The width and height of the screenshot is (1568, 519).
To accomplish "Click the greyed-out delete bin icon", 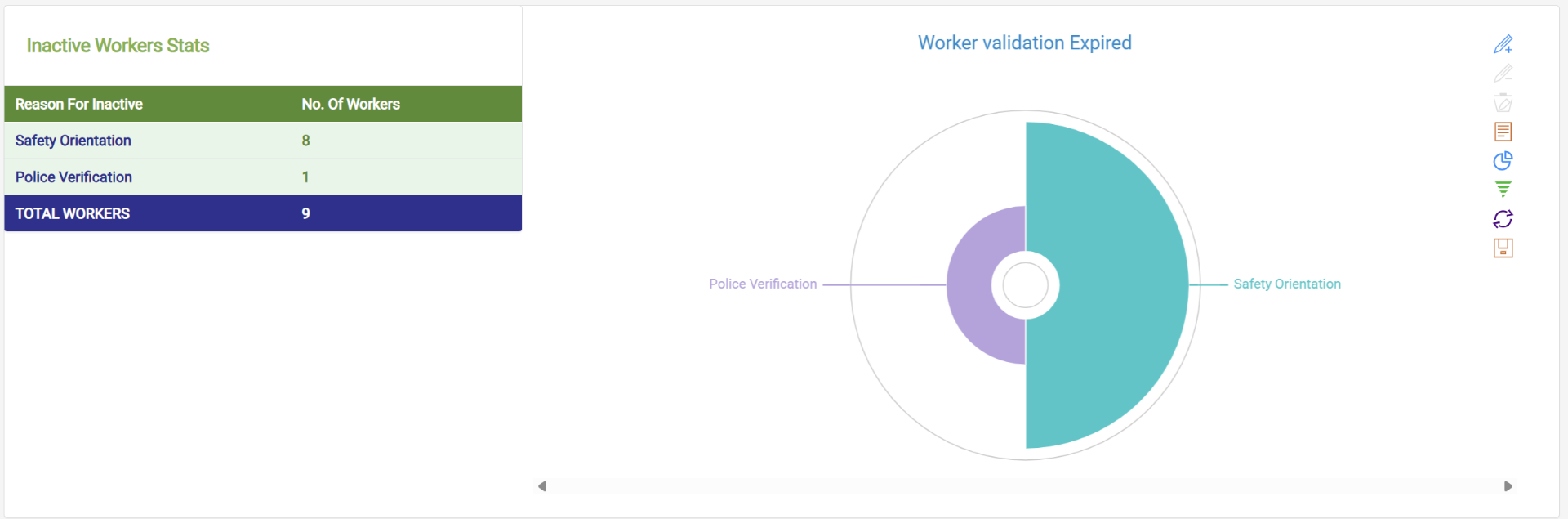I will [x=1503, y=102].
